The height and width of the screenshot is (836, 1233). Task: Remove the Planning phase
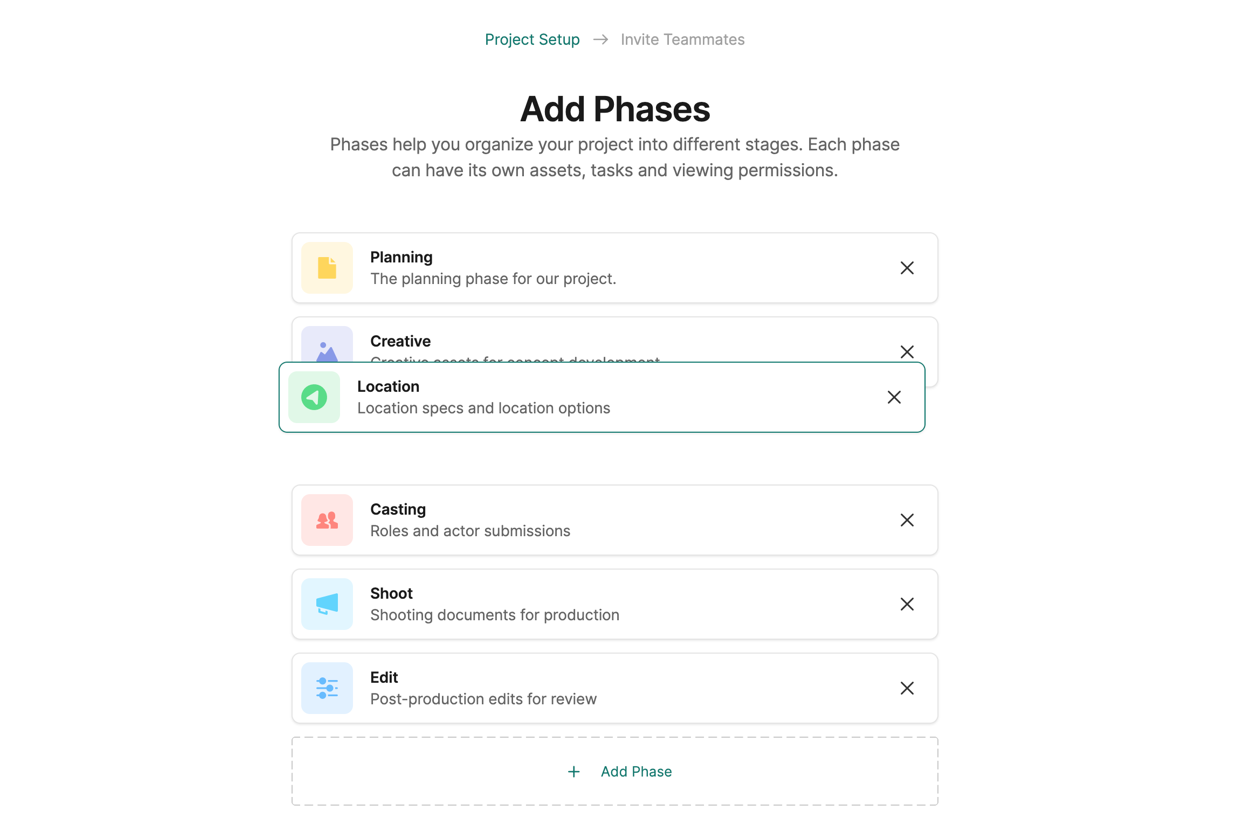(x=907, y=268)
